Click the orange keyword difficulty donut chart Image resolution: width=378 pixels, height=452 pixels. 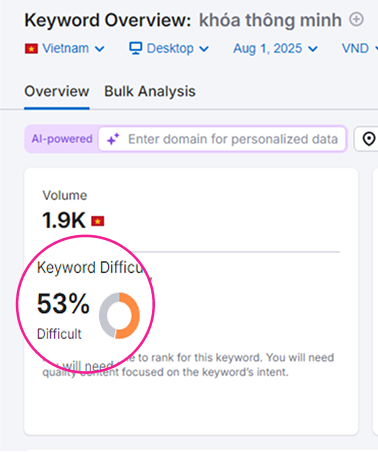pos(119,316)
